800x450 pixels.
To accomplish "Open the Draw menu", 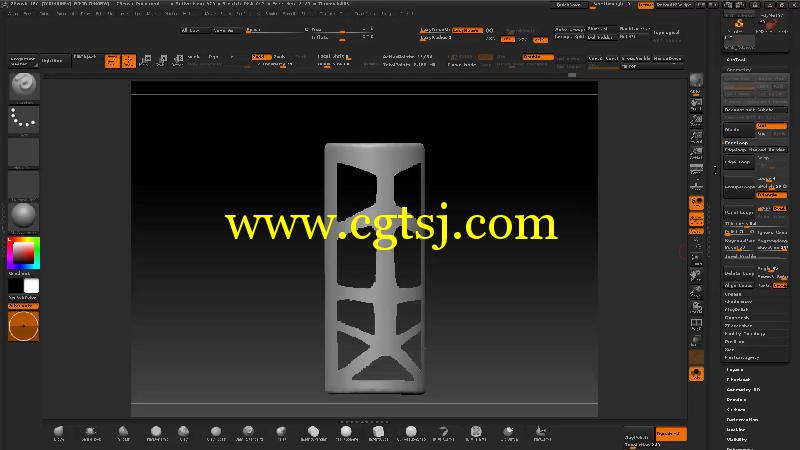I will [x=85, y=13].
